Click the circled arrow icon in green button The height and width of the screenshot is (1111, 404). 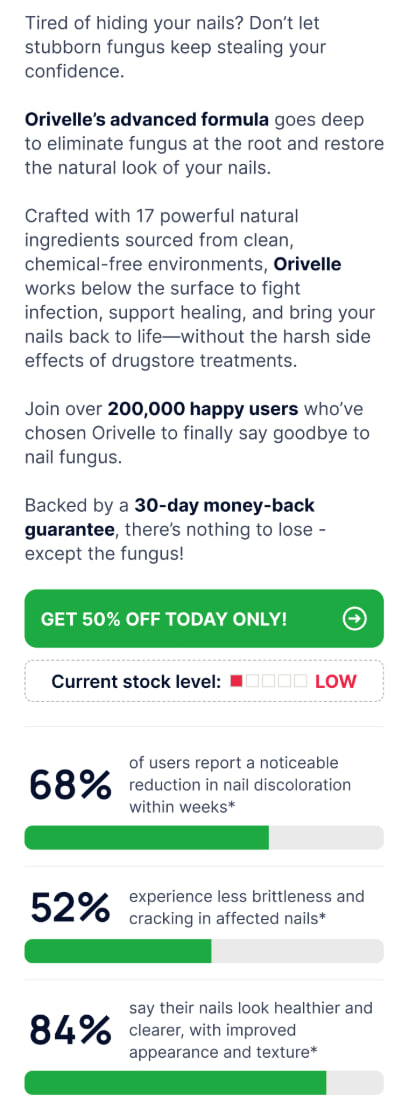click(x=354, y=619)
